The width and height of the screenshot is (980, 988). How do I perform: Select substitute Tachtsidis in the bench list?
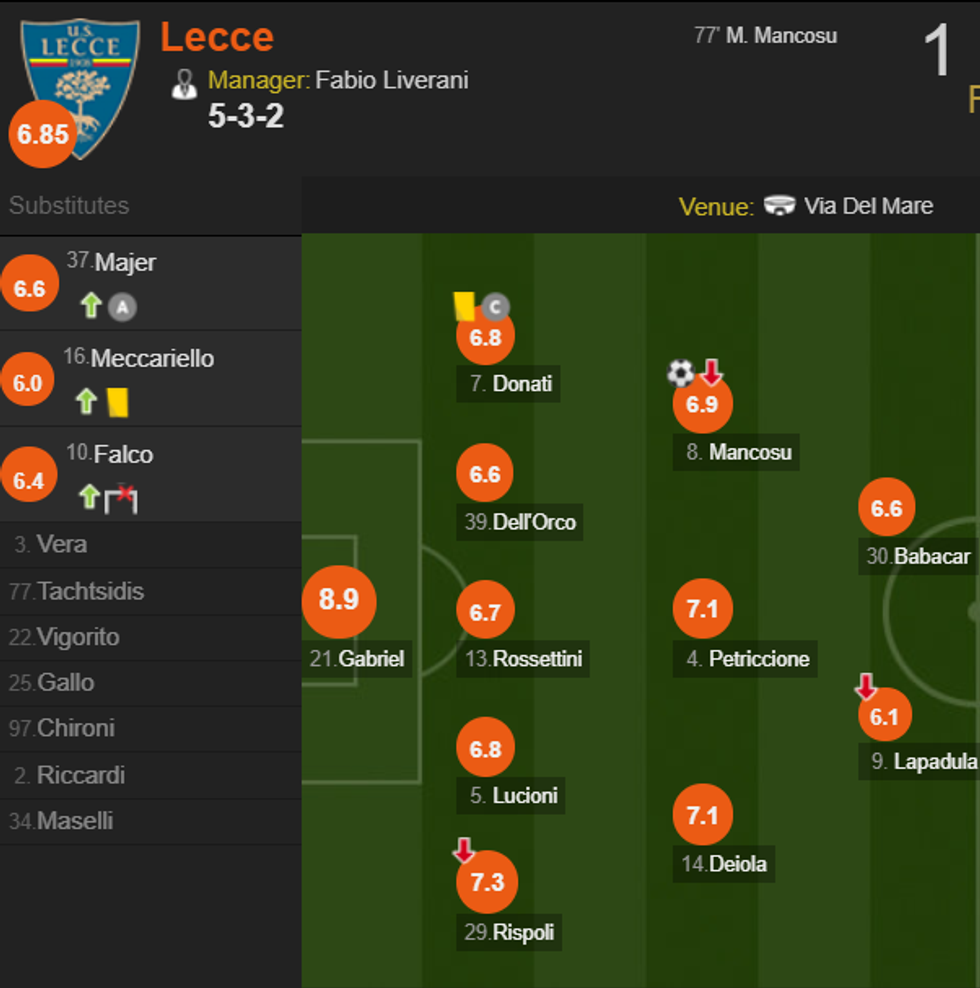[90, 591]
